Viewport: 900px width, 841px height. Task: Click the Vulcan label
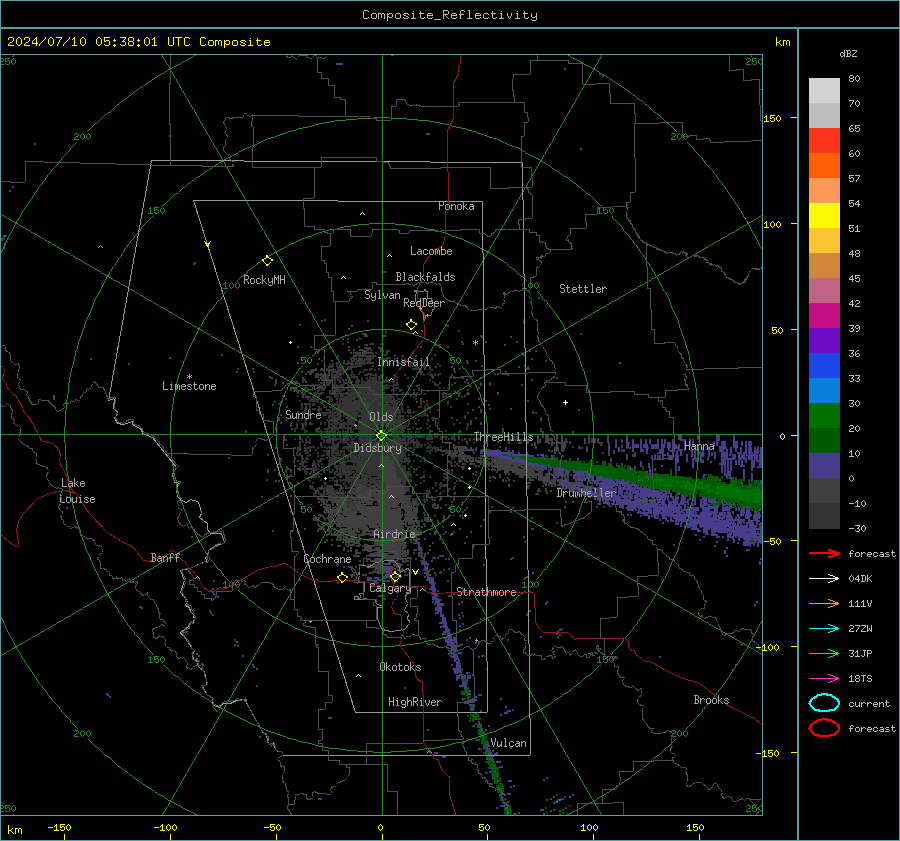508,743
